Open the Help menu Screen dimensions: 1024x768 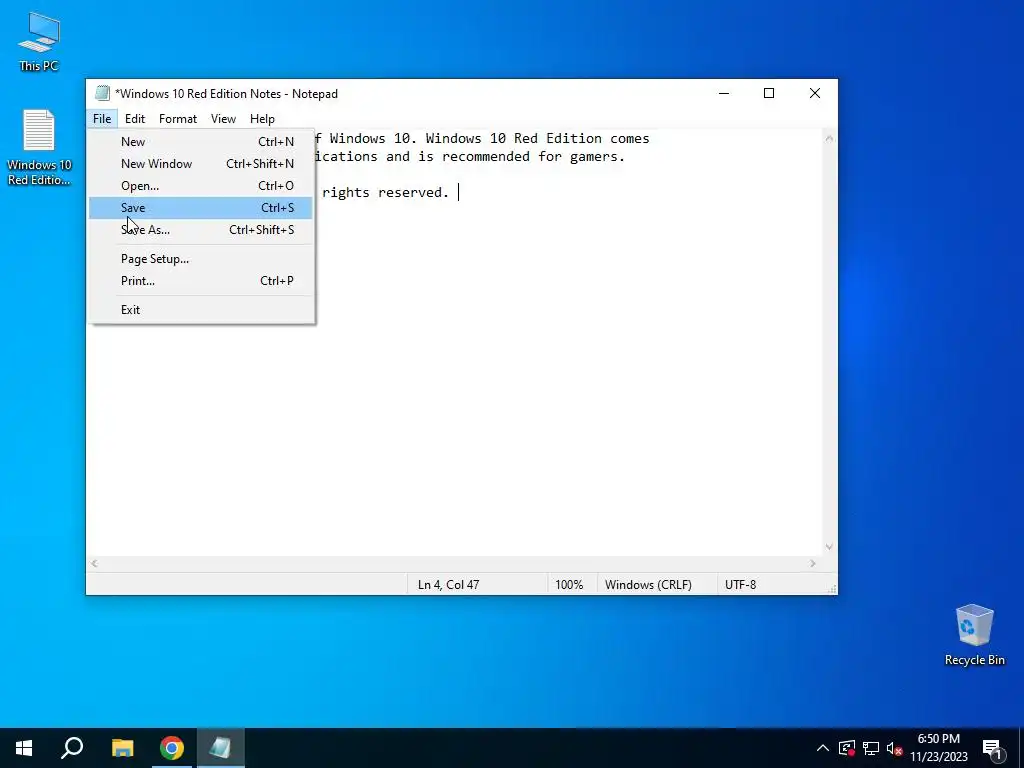click(x=262, y=119)
